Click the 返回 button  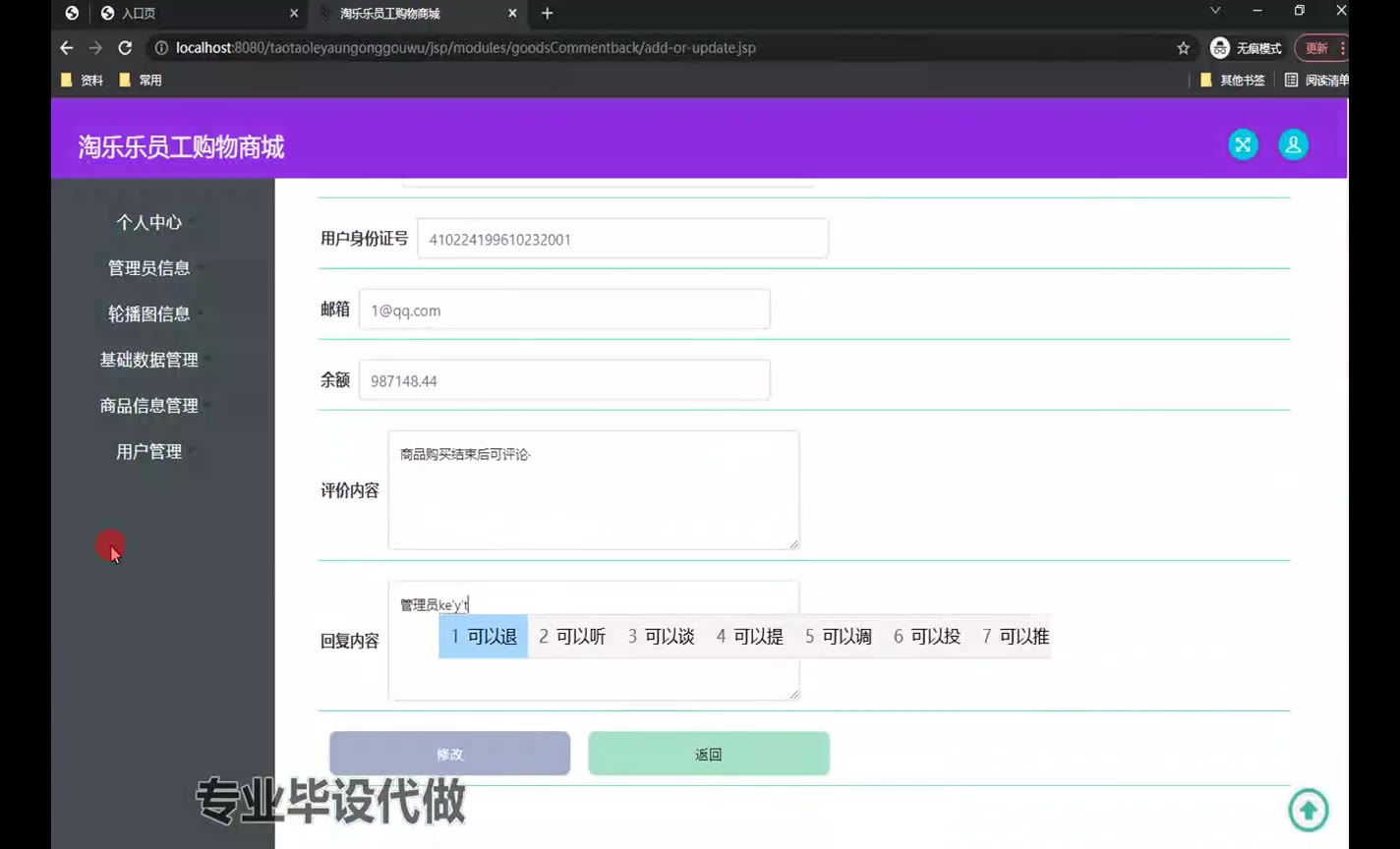click(709, 754)
